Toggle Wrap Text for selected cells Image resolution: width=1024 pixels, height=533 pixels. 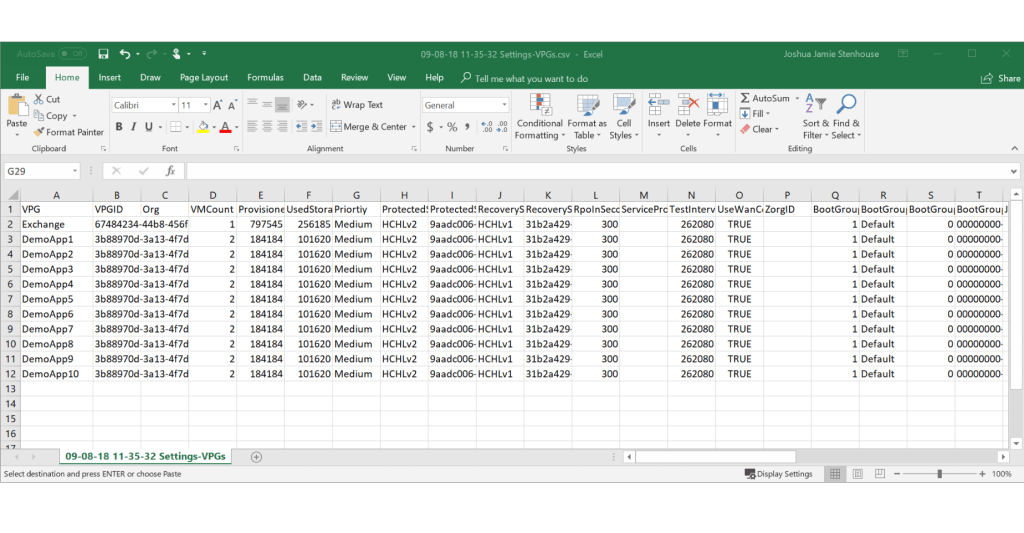pyautogui.click(x=356, y=105)
